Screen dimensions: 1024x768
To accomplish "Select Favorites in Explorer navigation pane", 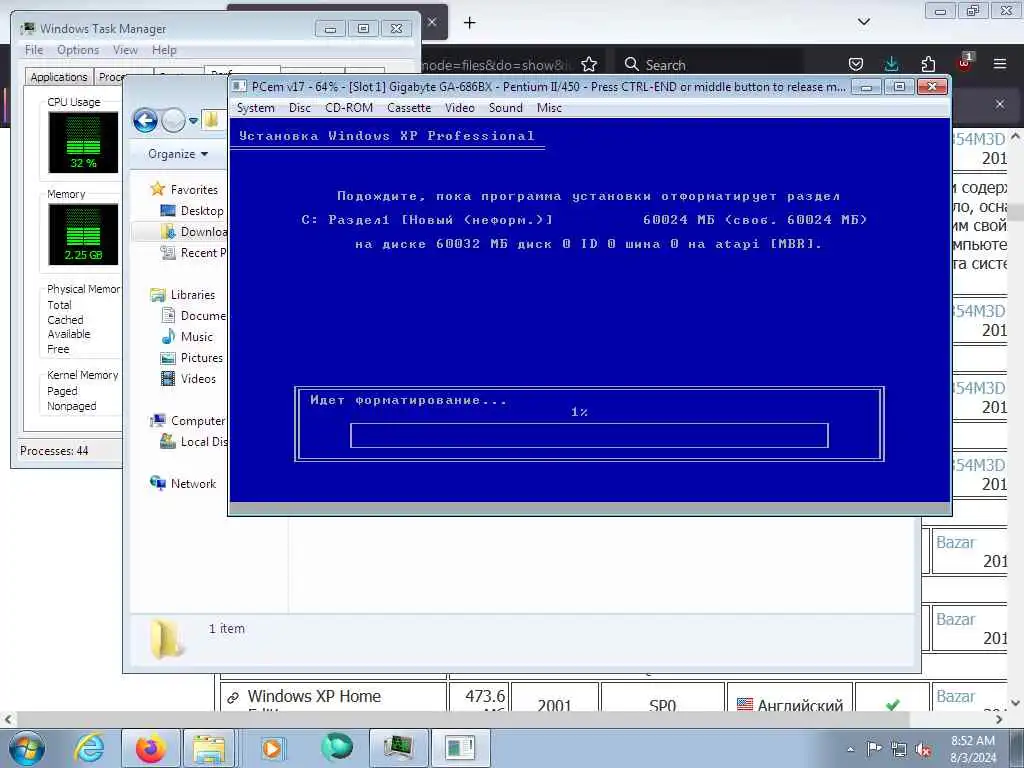I will (194, 189).
